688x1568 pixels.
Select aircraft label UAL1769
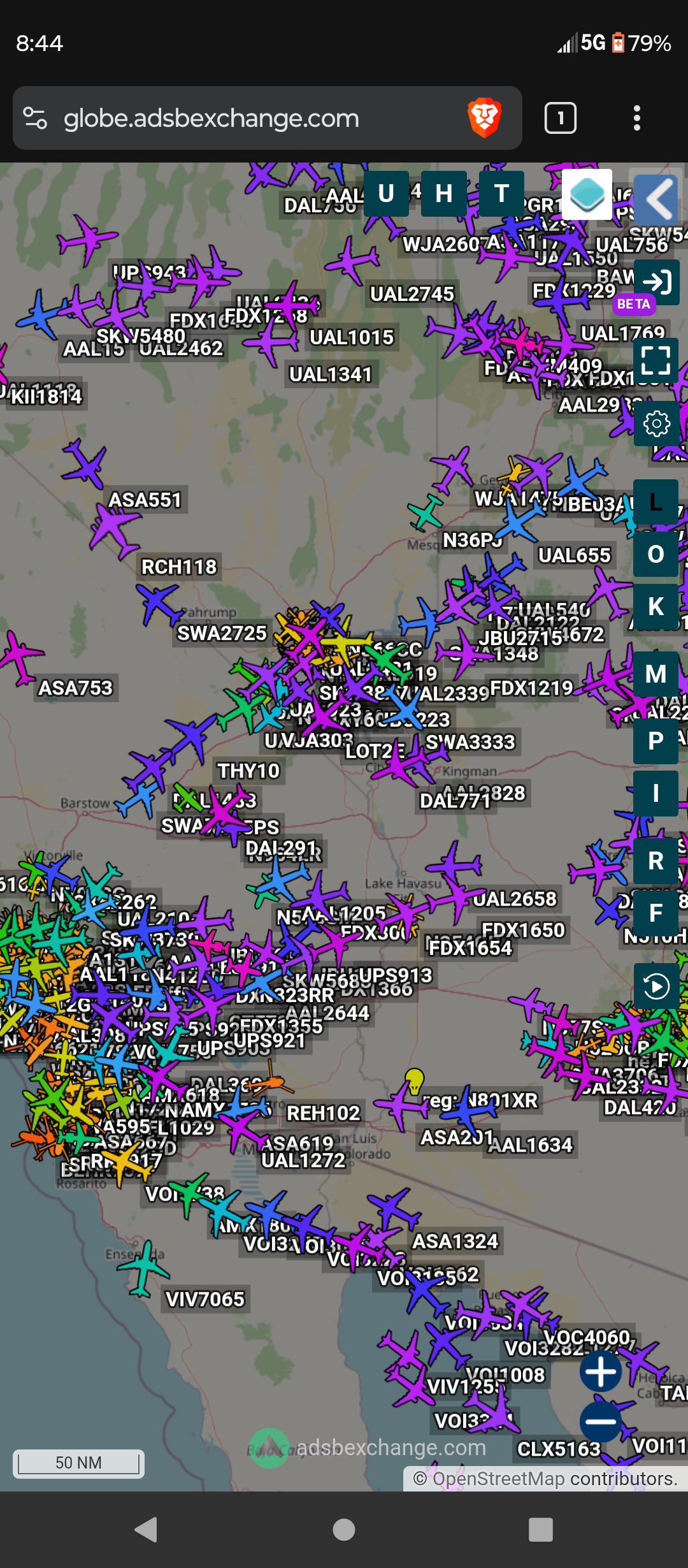pos(623,333)
